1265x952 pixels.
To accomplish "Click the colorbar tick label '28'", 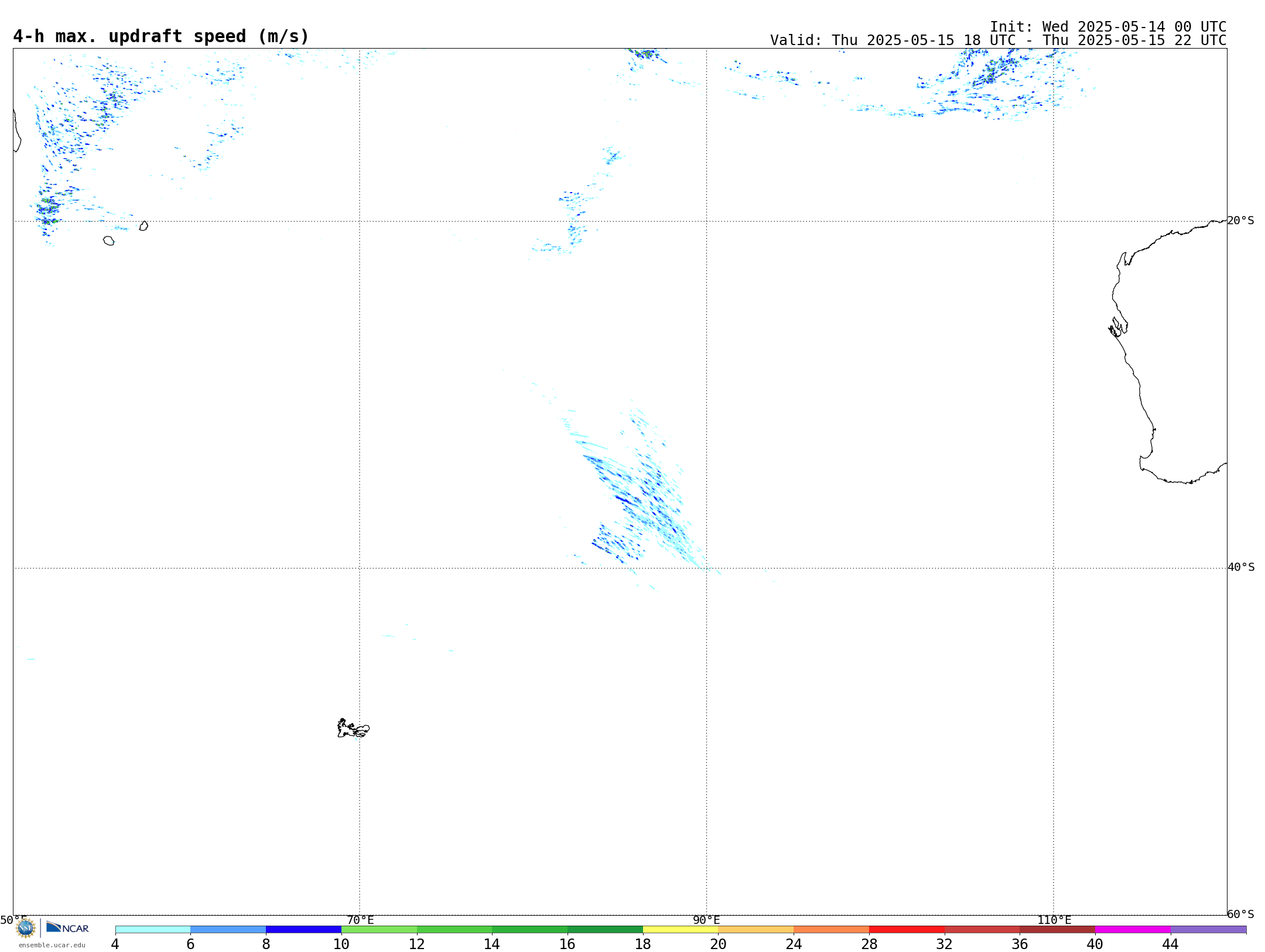I will 869,944.
